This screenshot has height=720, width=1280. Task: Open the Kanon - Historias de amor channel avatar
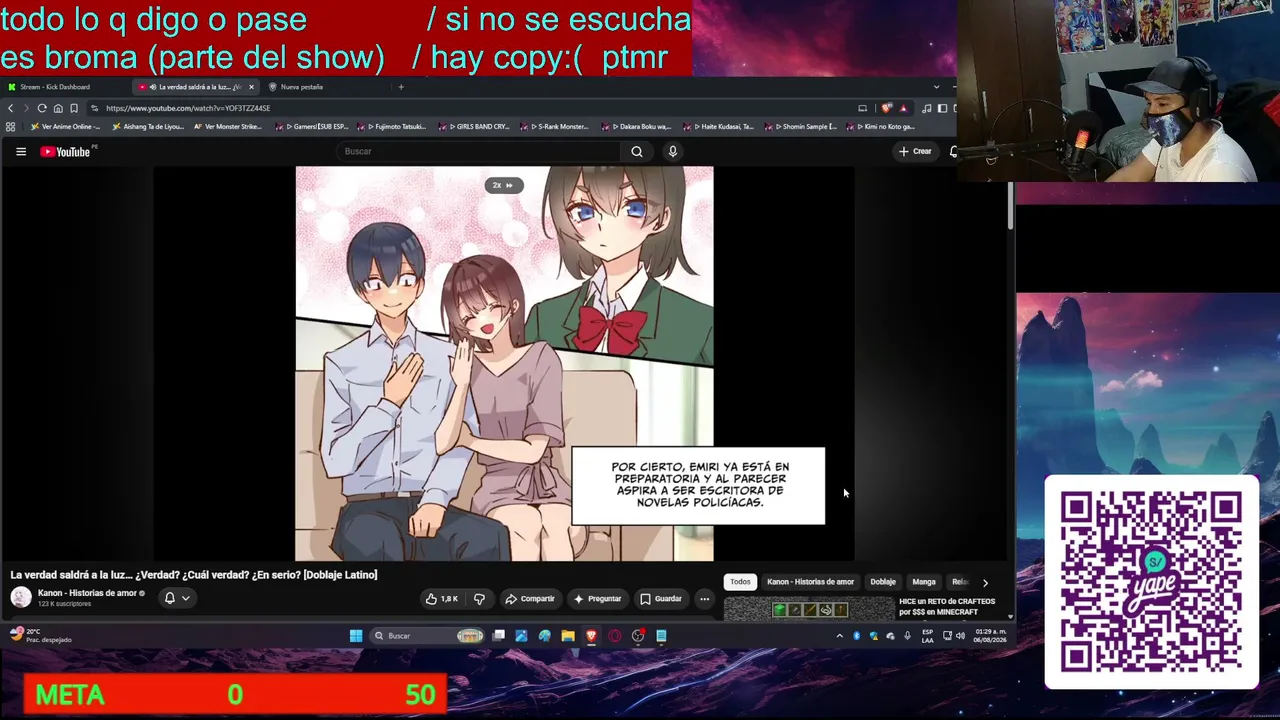click(x=21, y=598)
